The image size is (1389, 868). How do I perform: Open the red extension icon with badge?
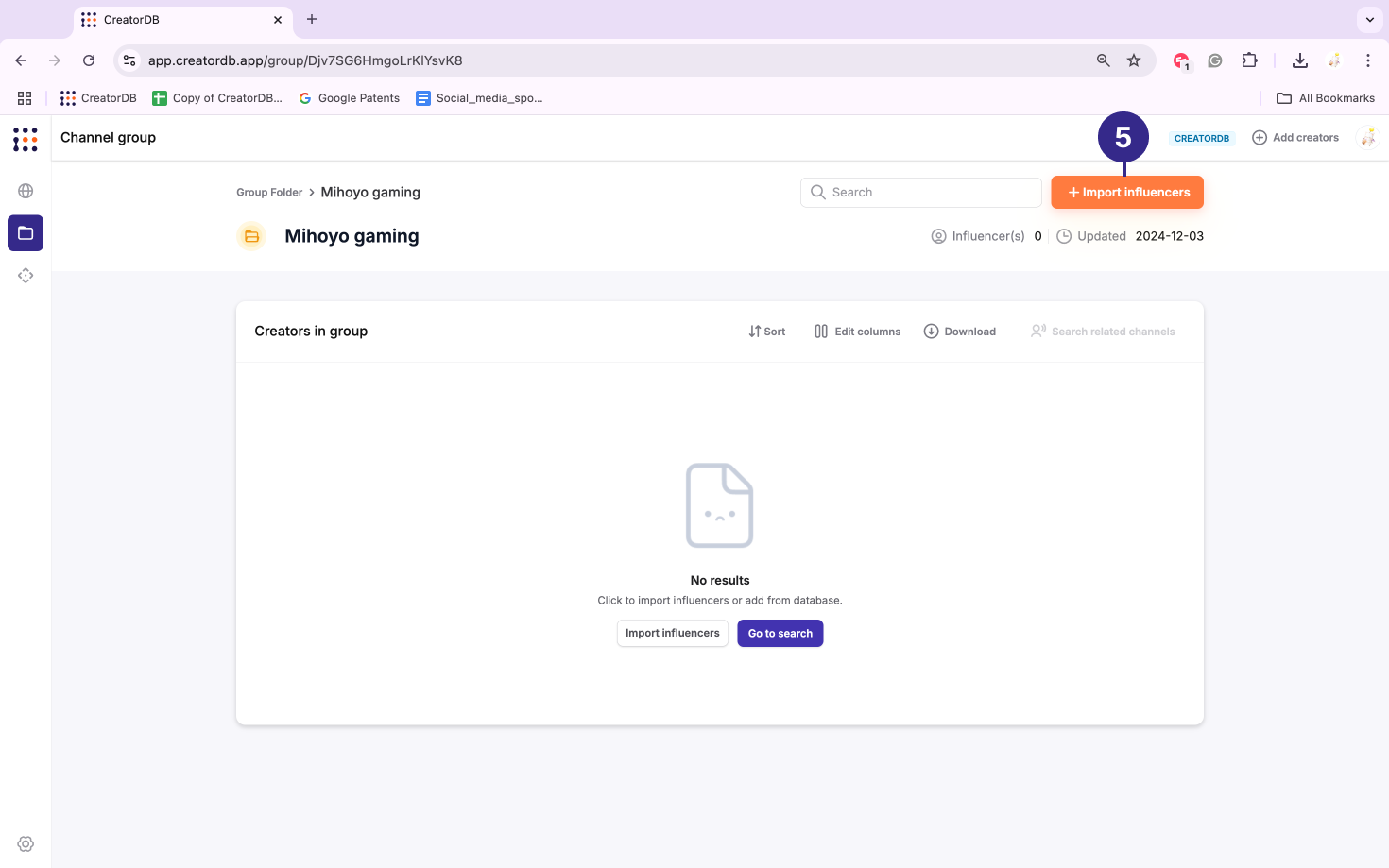click(x=1181, y=60)
